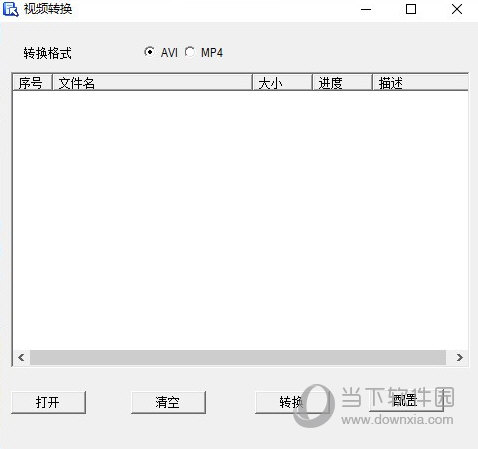Image resolution: width=478 pixels, height=449 pixels.
Task: Click the horizontal scrollbar track
Action: point(238,358)
